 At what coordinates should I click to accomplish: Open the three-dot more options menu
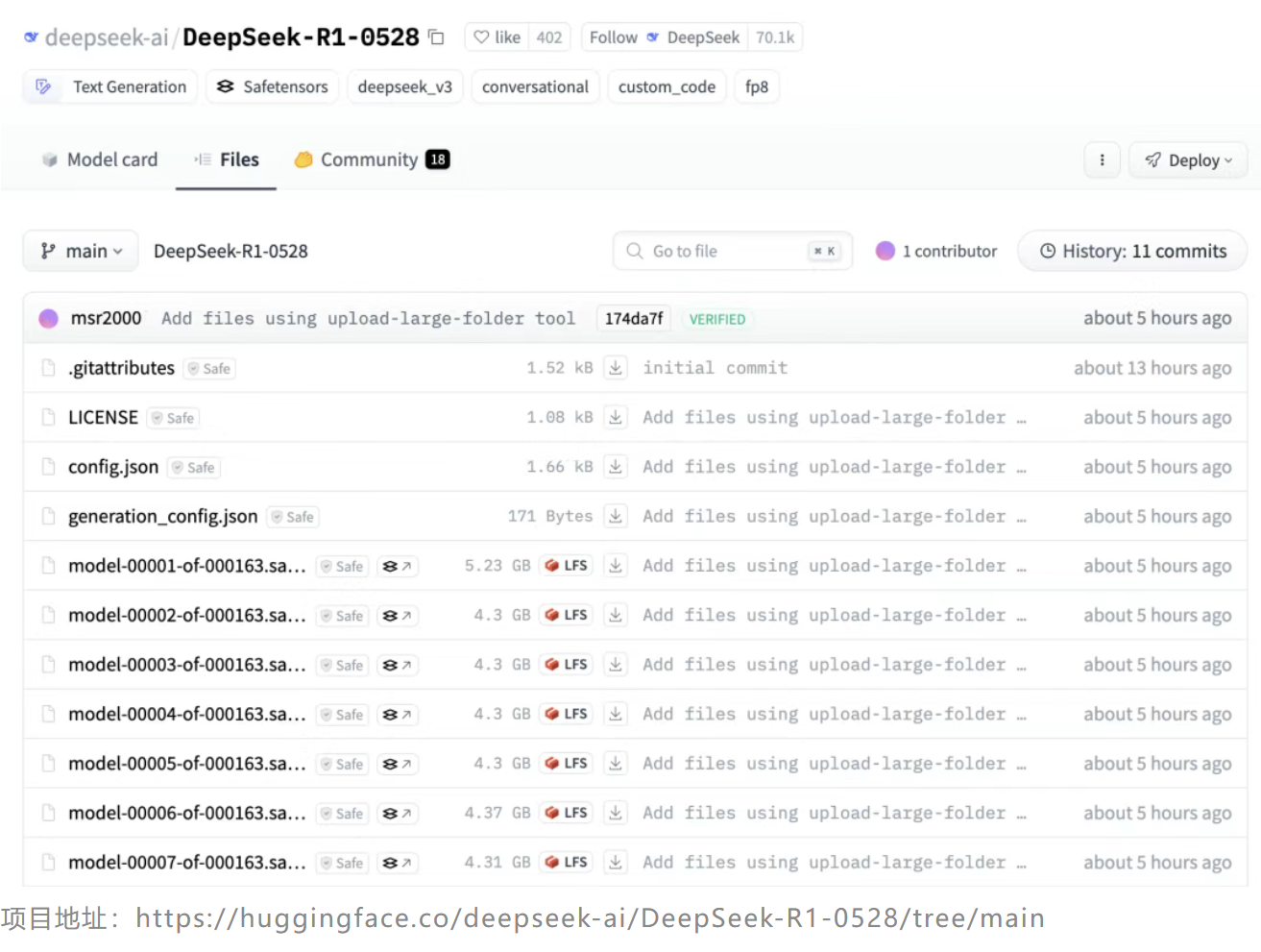click(1102, 160)
